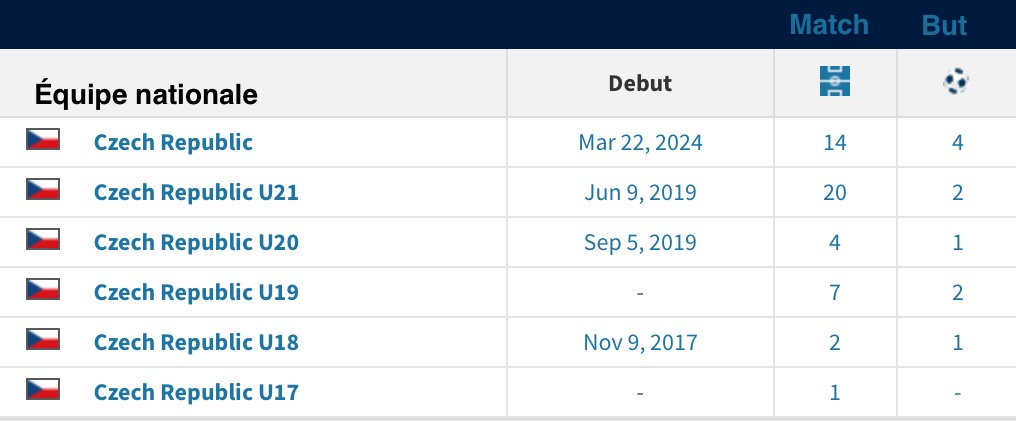Open the Czech Republic U17 team link
The width and height of the screenshot is (1016, 421).
point(196,392)
